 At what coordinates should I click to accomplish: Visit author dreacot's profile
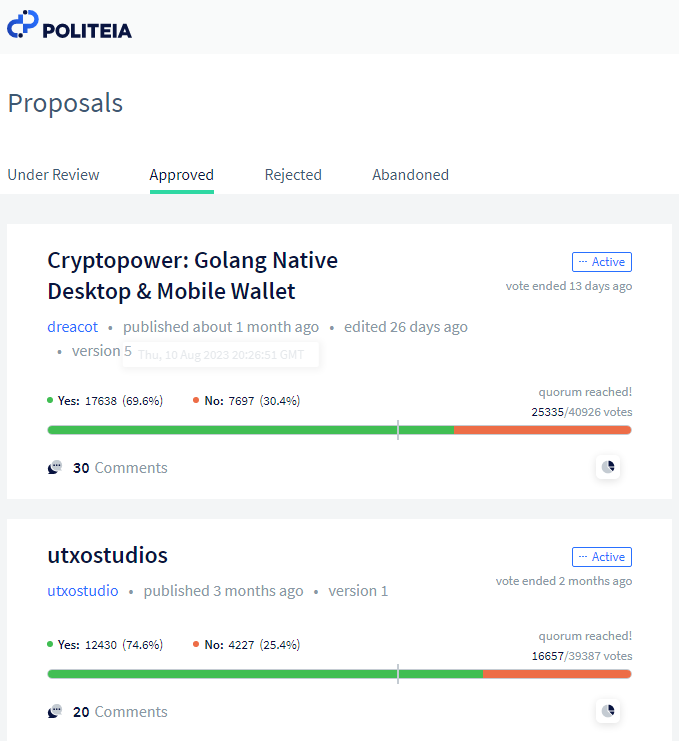[73, 327]
